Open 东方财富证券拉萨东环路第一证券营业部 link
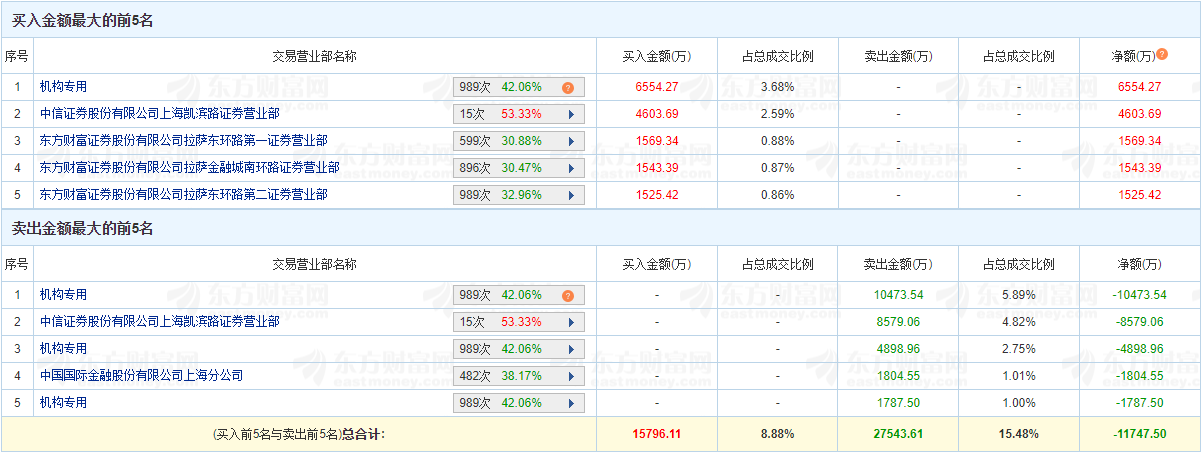This screenshot has width=1202, height=453. pyautogui.click(x=183, y=141)
